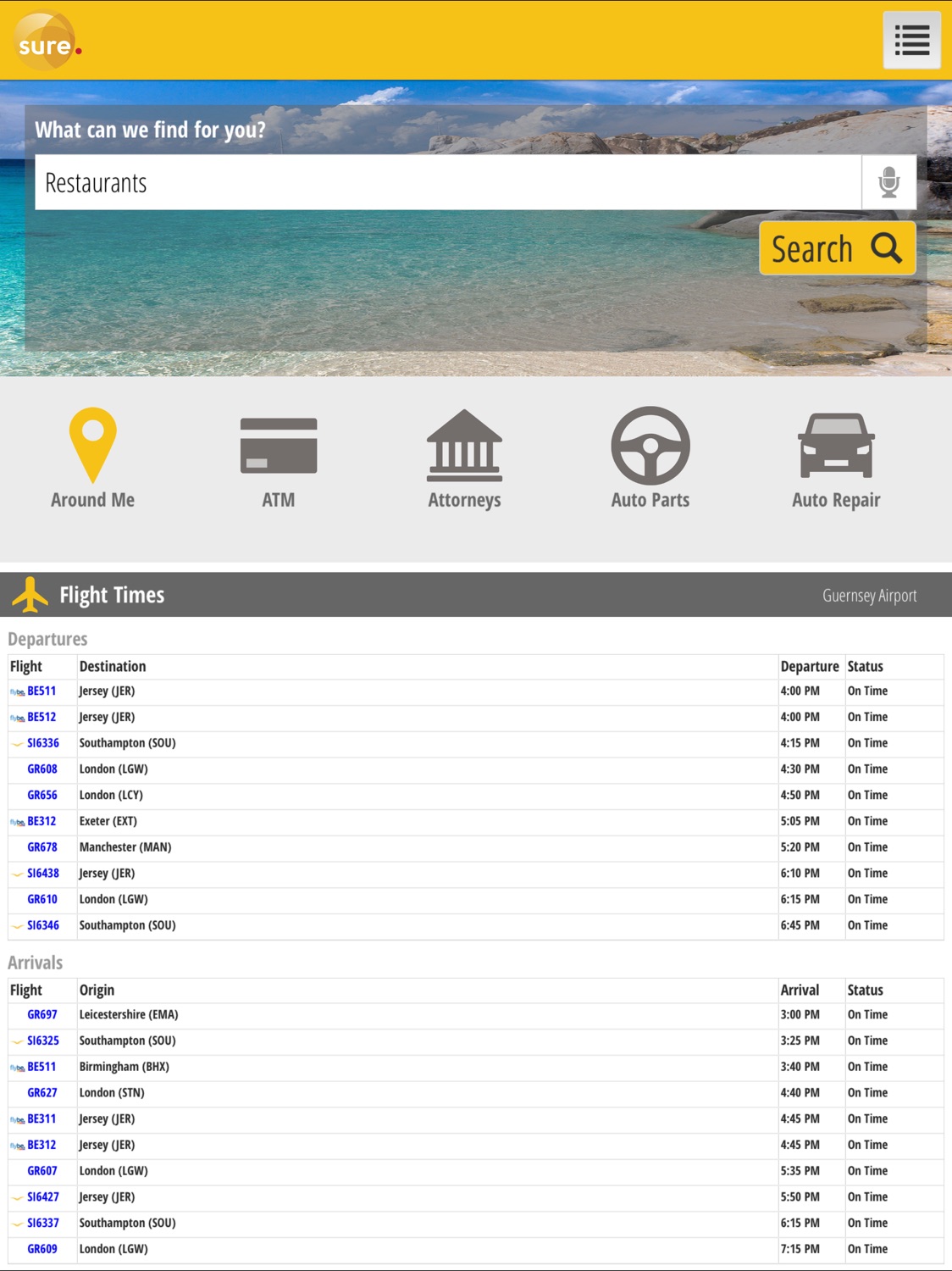Open departure flight SI6438

(43, 874)
